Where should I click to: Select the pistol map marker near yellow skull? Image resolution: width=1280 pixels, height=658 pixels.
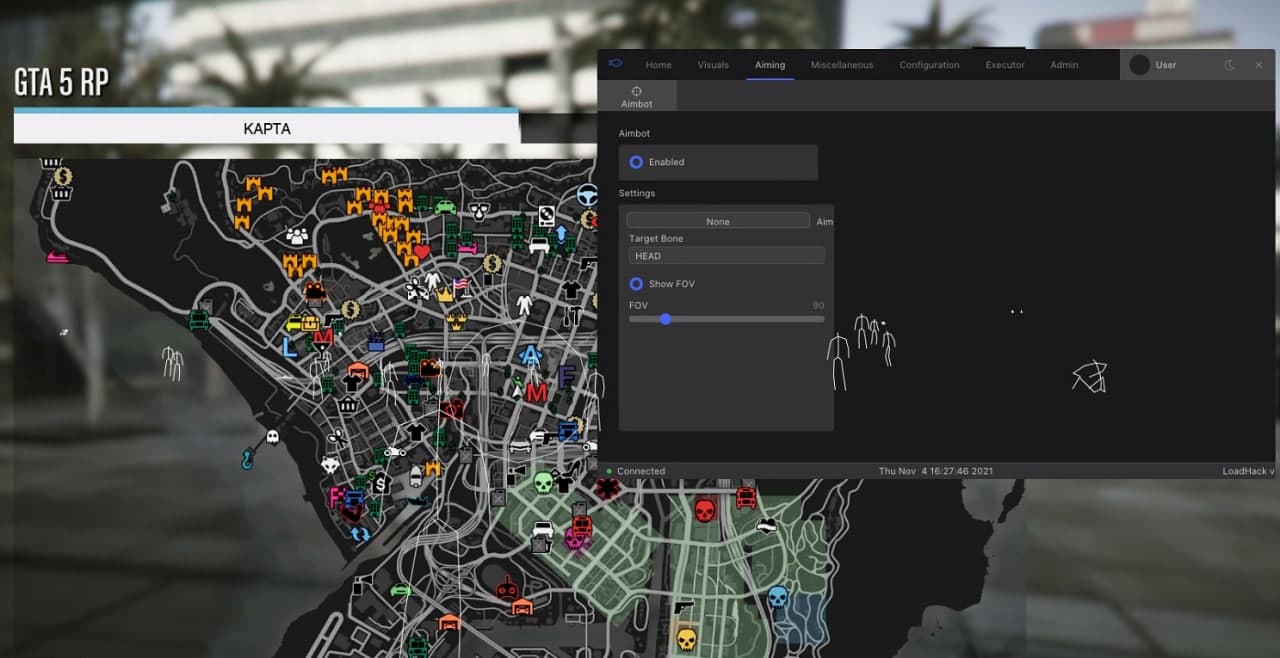pos(684,607)
